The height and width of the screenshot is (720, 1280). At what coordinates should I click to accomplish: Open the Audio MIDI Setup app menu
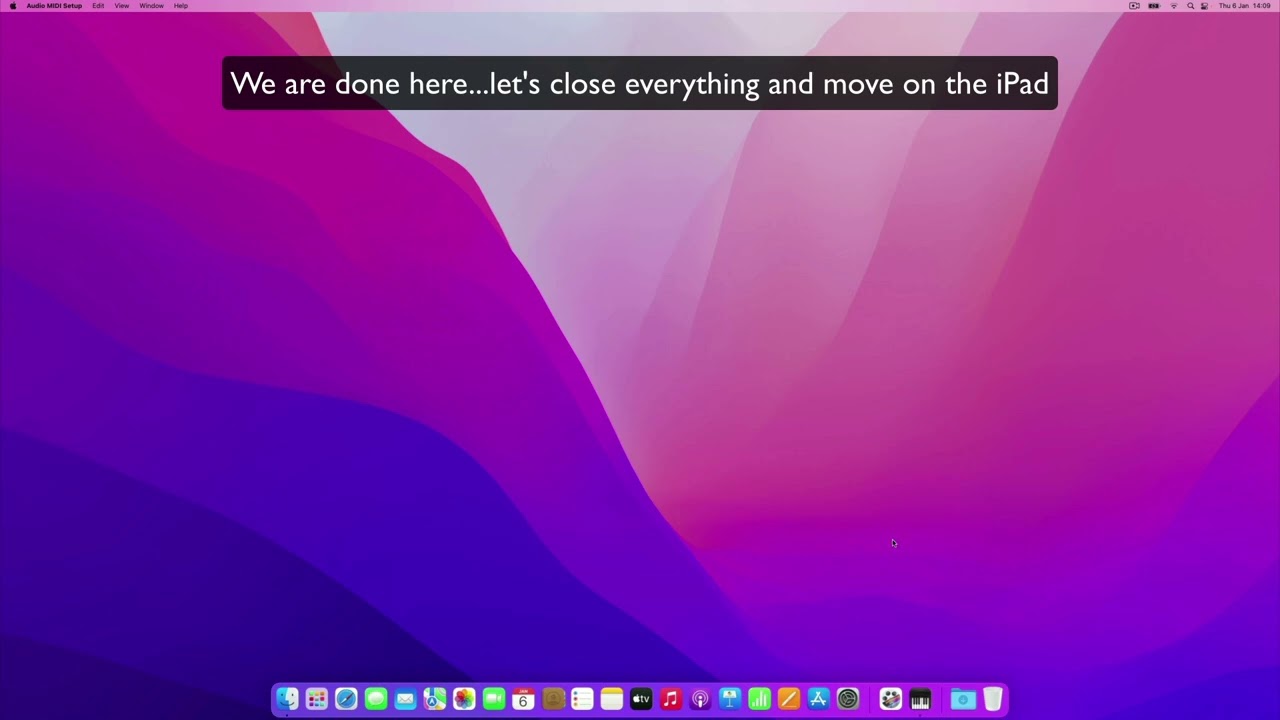click(x=54, y=6)
